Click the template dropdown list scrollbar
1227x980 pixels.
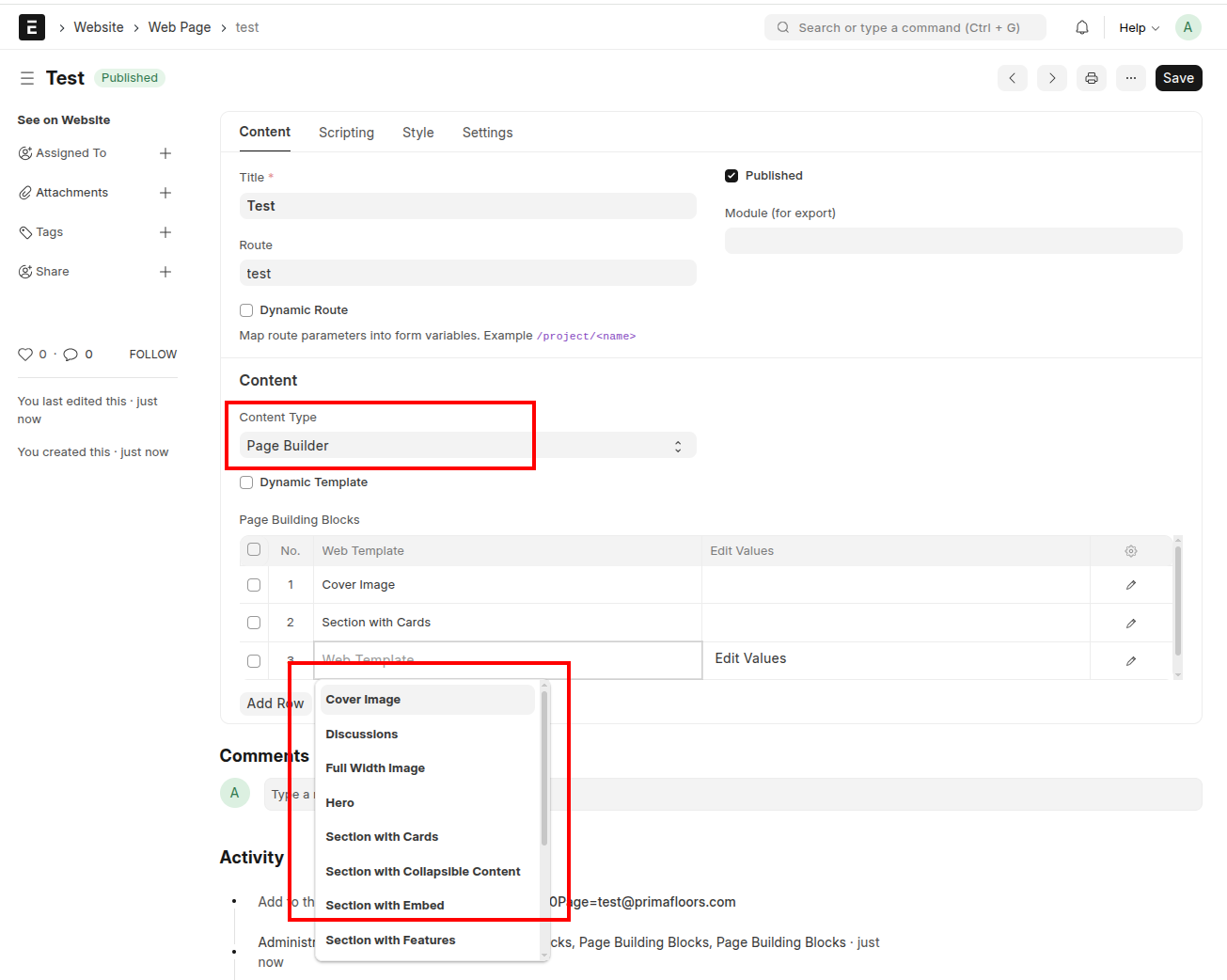(544, 768)
